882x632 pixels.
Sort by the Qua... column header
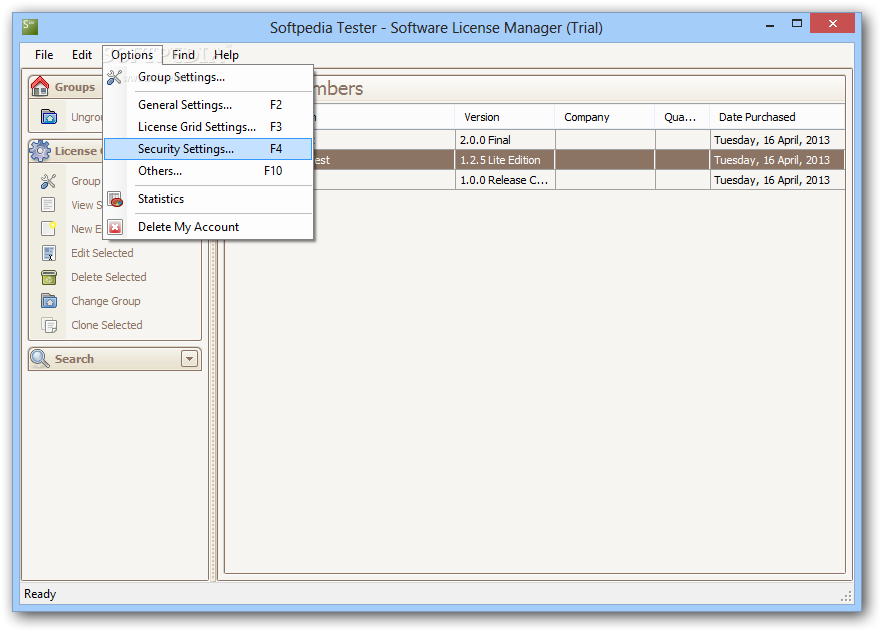(x=682, y=117)
